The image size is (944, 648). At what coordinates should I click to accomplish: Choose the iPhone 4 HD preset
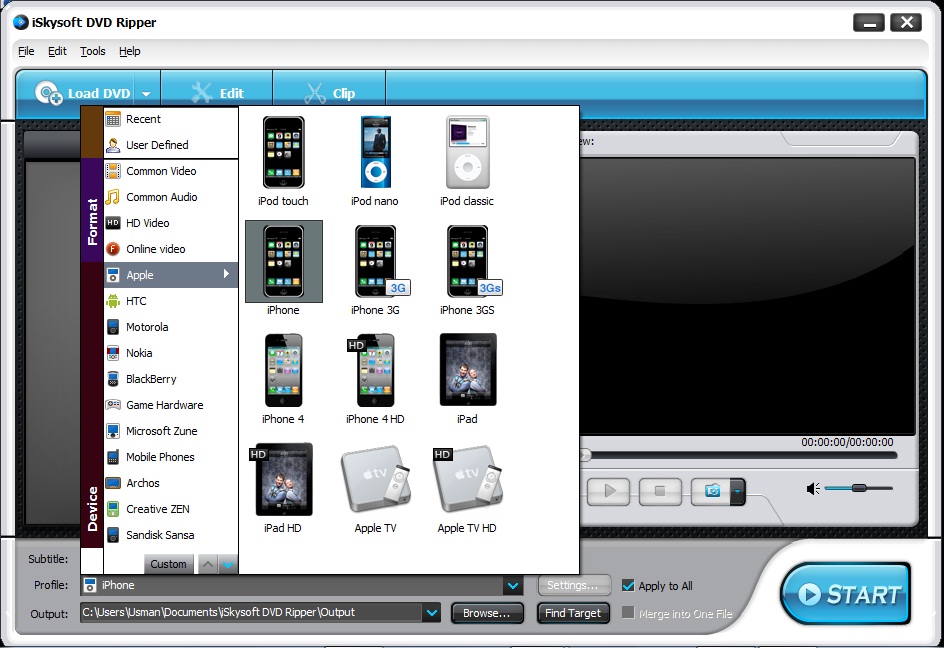375,379
